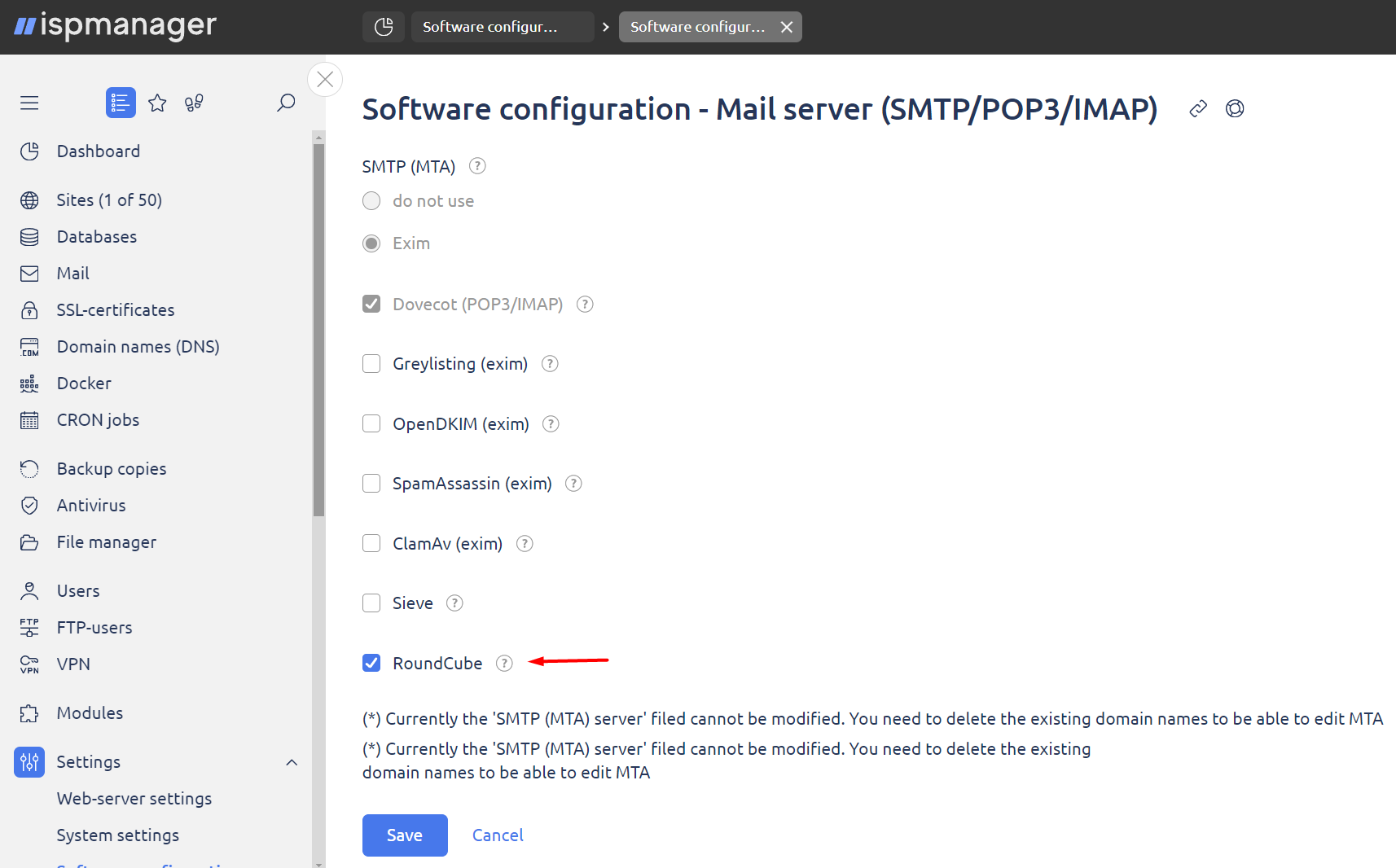The image size is (1396, 868).
Task: Click the Antivirus shield icon
Action: (x=29, y=506)
